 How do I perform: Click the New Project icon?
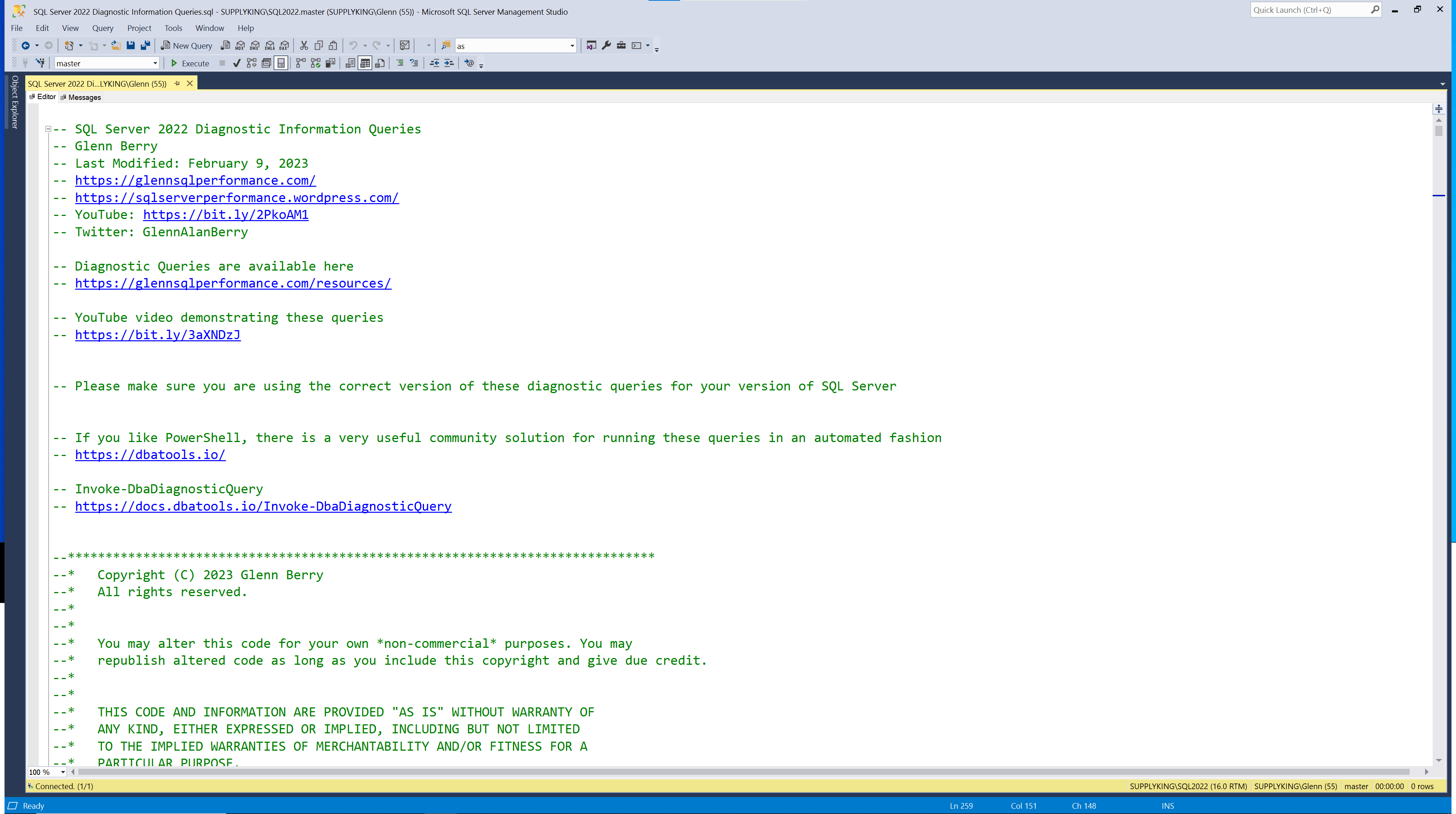click(69, 46)
